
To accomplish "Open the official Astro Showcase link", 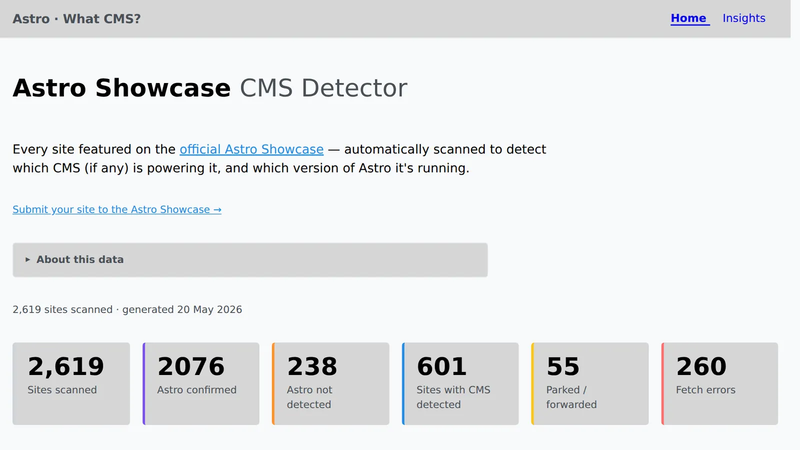I will (252, 149).
